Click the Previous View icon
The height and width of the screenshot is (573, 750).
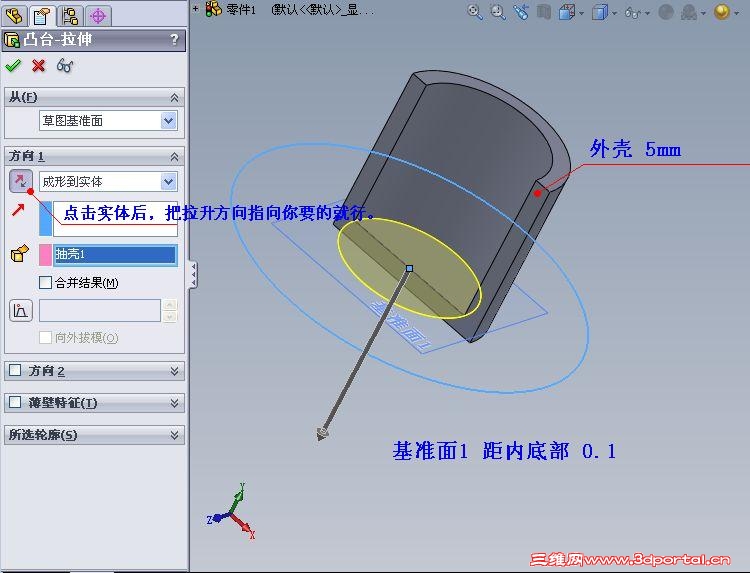pos(521,12)
